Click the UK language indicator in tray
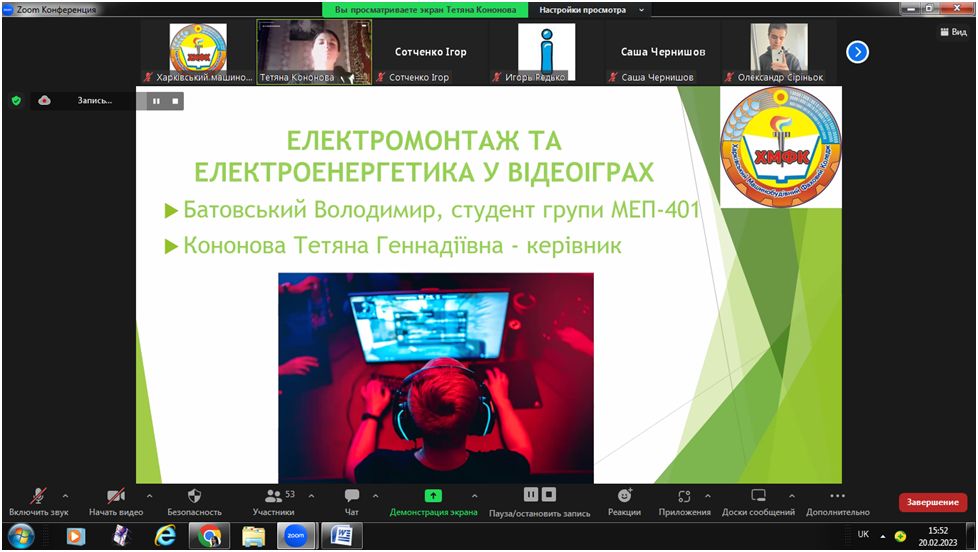 point(863,535)
